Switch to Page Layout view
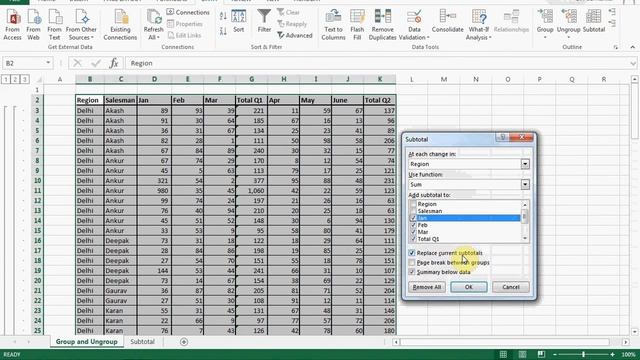This screenshot has height=360, width=640. 522,354
